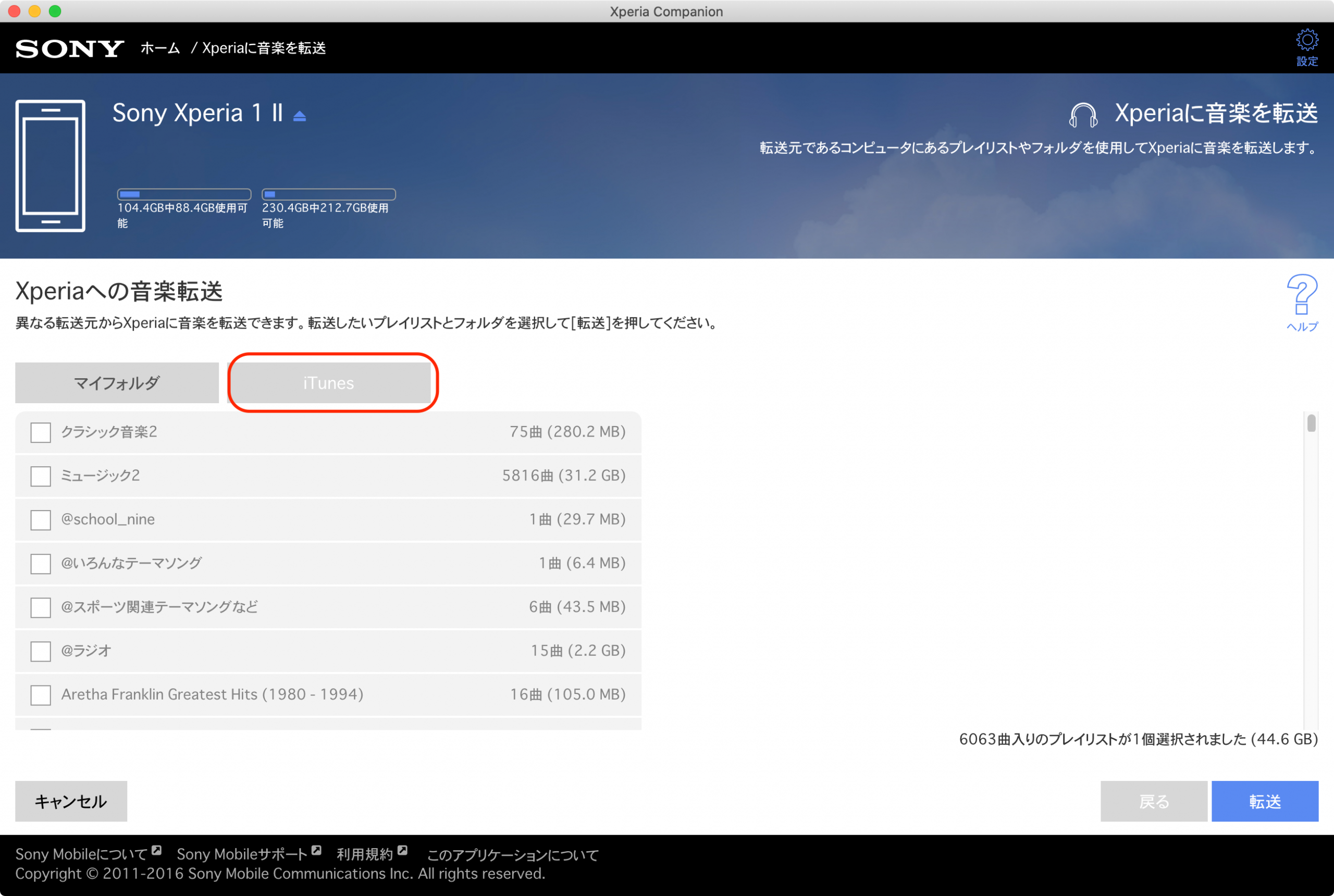Click the headphones icon in the banner

click(x=1082, y=115)
